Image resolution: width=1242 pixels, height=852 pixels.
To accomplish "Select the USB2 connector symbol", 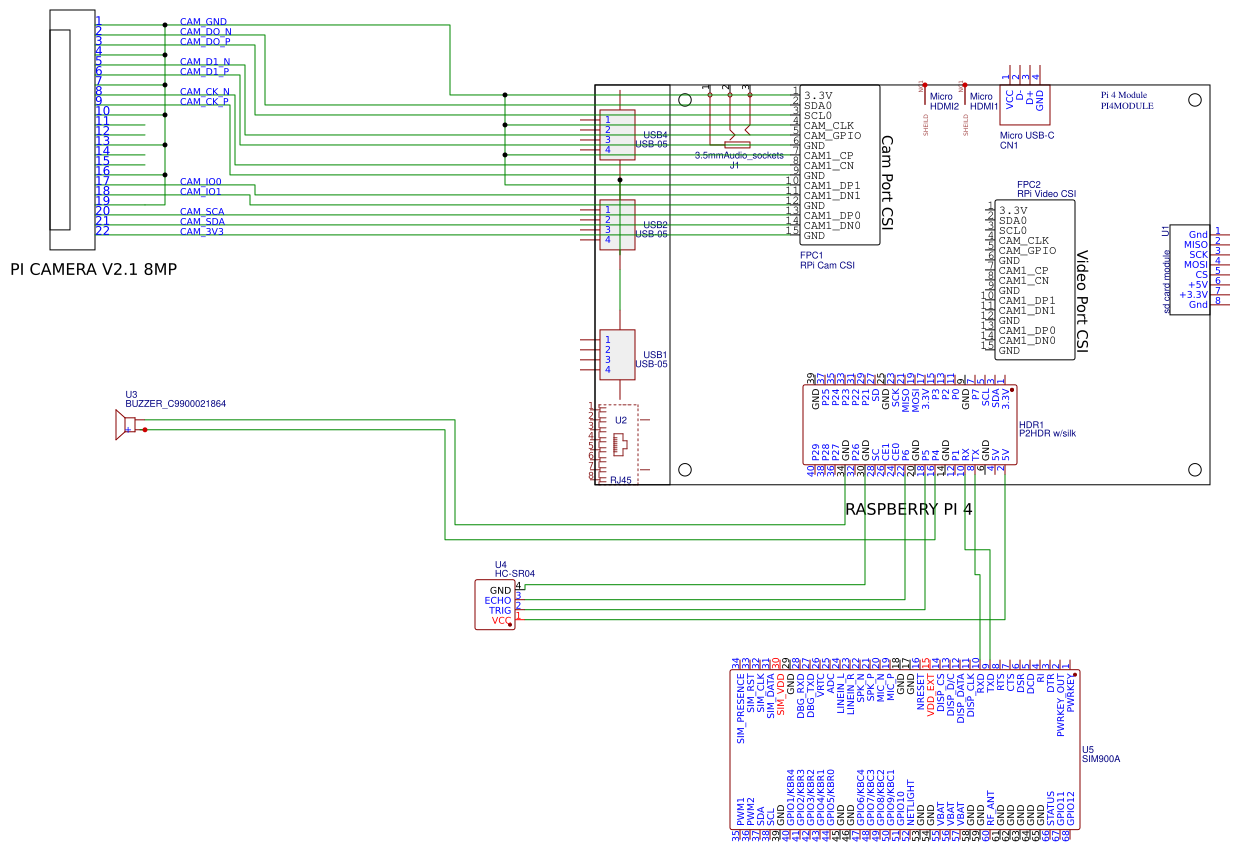I will [617, 225].
